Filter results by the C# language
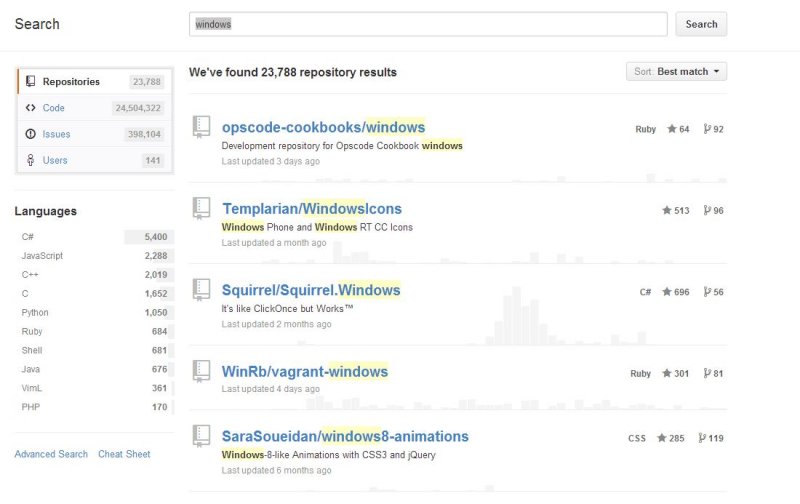800x504 pixels. [x=94, y=237]
